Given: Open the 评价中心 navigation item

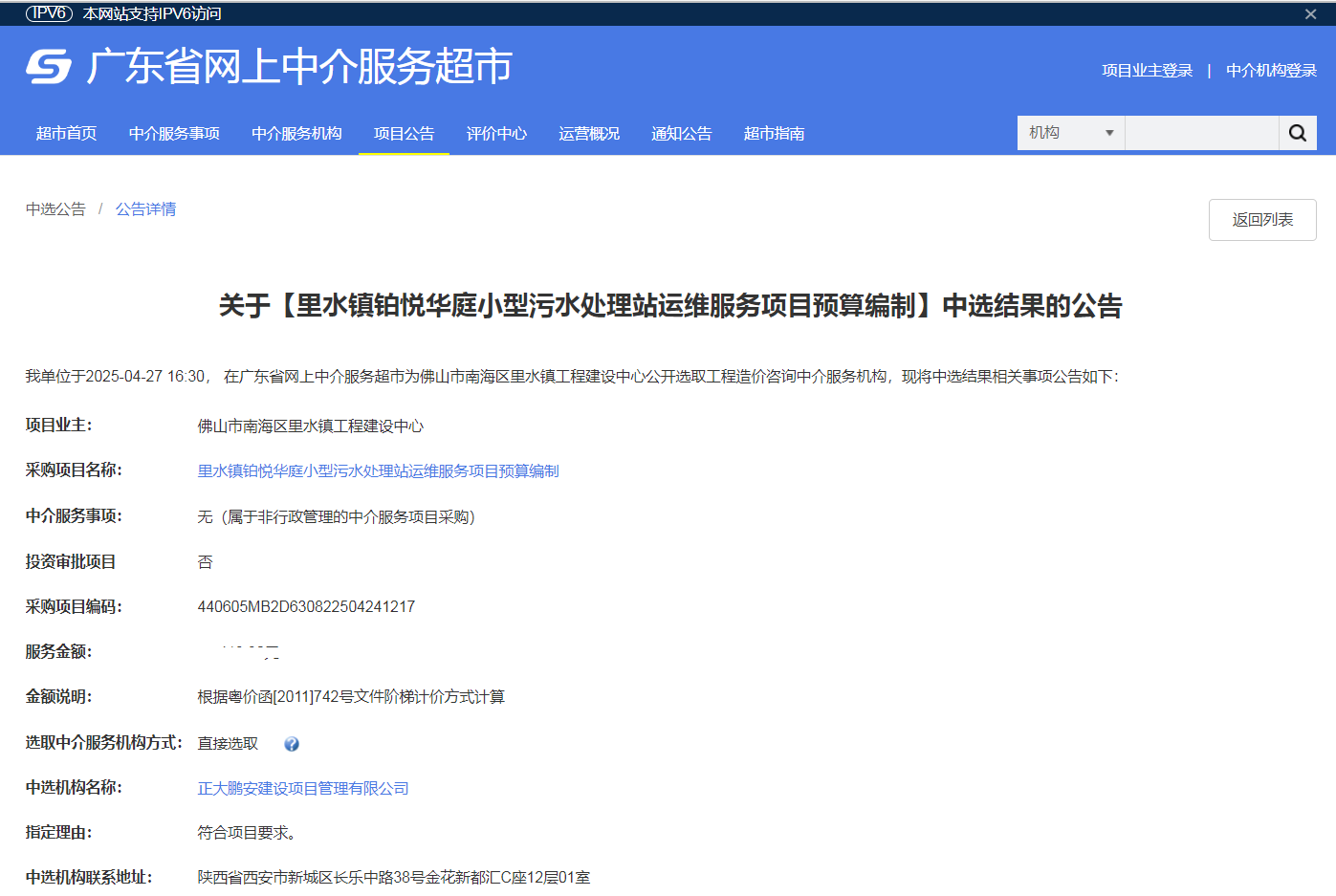Looking at the screenshot, I should tap(496, 133).
